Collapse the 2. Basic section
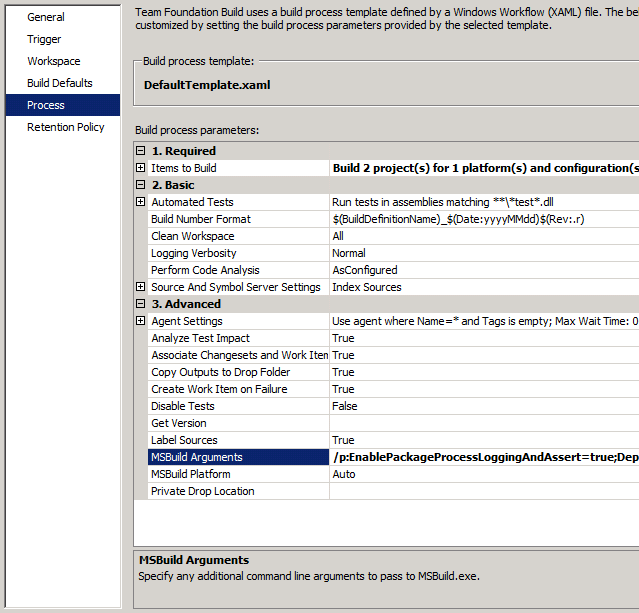Screen dimensions: 639x613 (141, 185)
